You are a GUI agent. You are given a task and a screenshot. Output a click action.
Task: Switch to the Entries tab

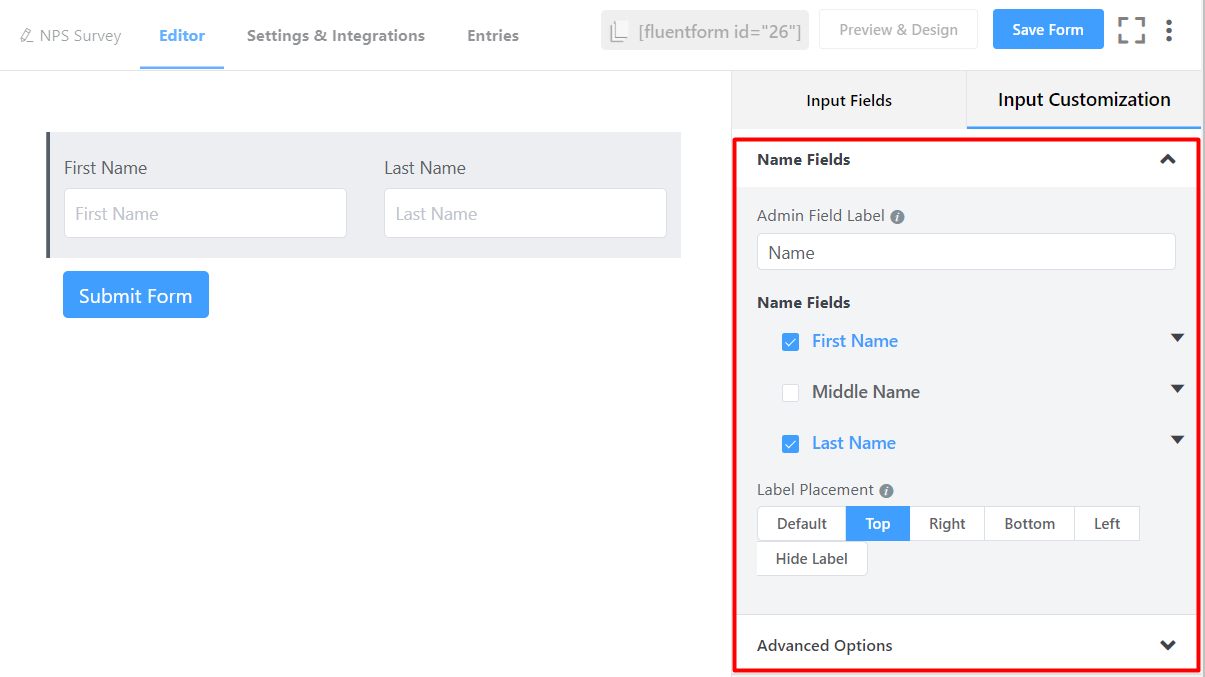pyautogui.click(x=492, y=35)
